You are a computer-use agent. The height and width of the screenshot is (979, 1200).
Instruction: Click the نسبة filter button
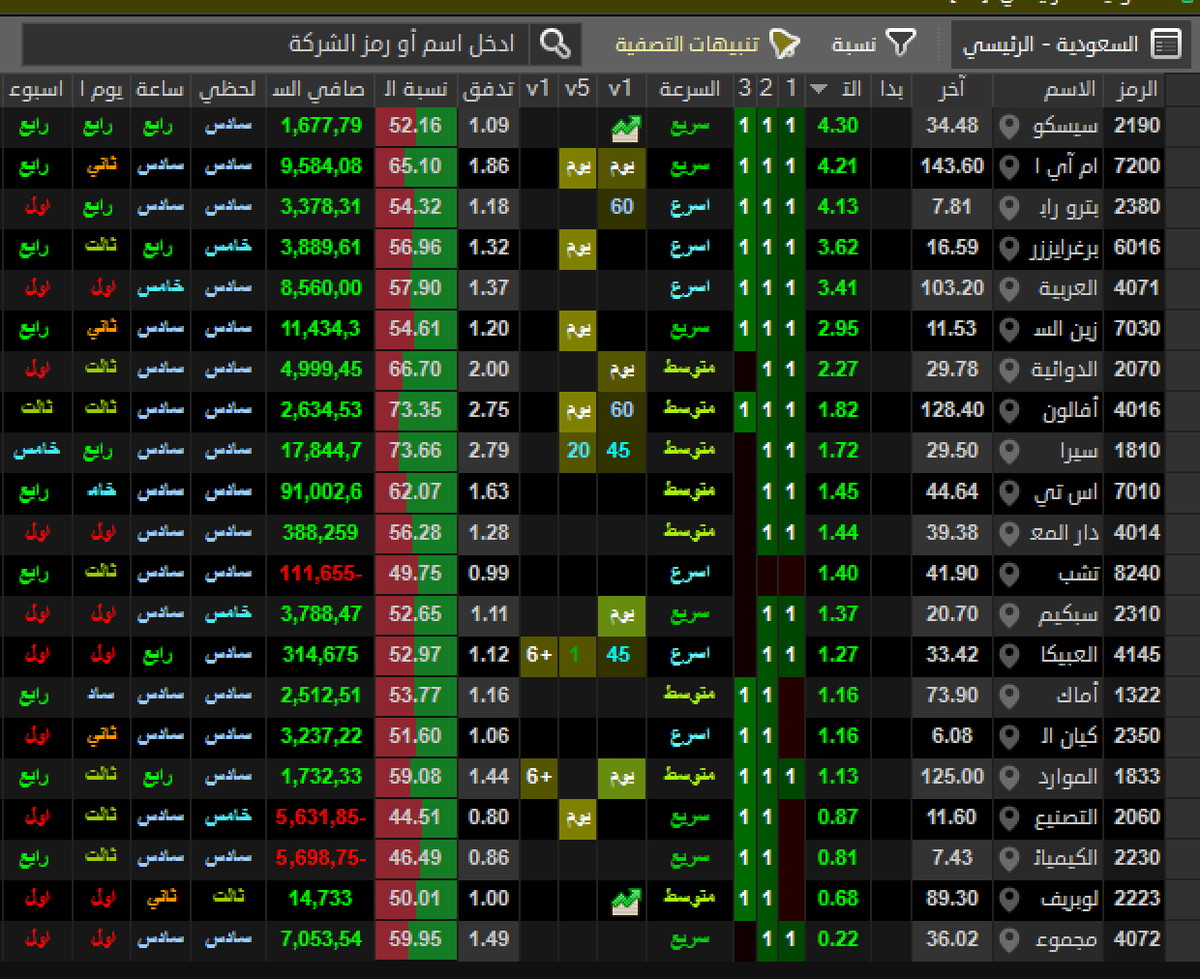(873, 44)
